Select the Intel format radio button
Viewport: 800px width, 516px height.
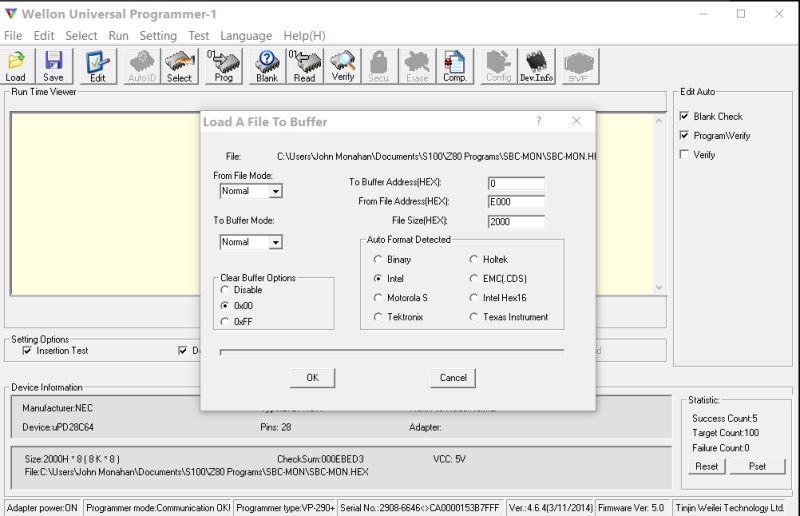click(378, 278)
